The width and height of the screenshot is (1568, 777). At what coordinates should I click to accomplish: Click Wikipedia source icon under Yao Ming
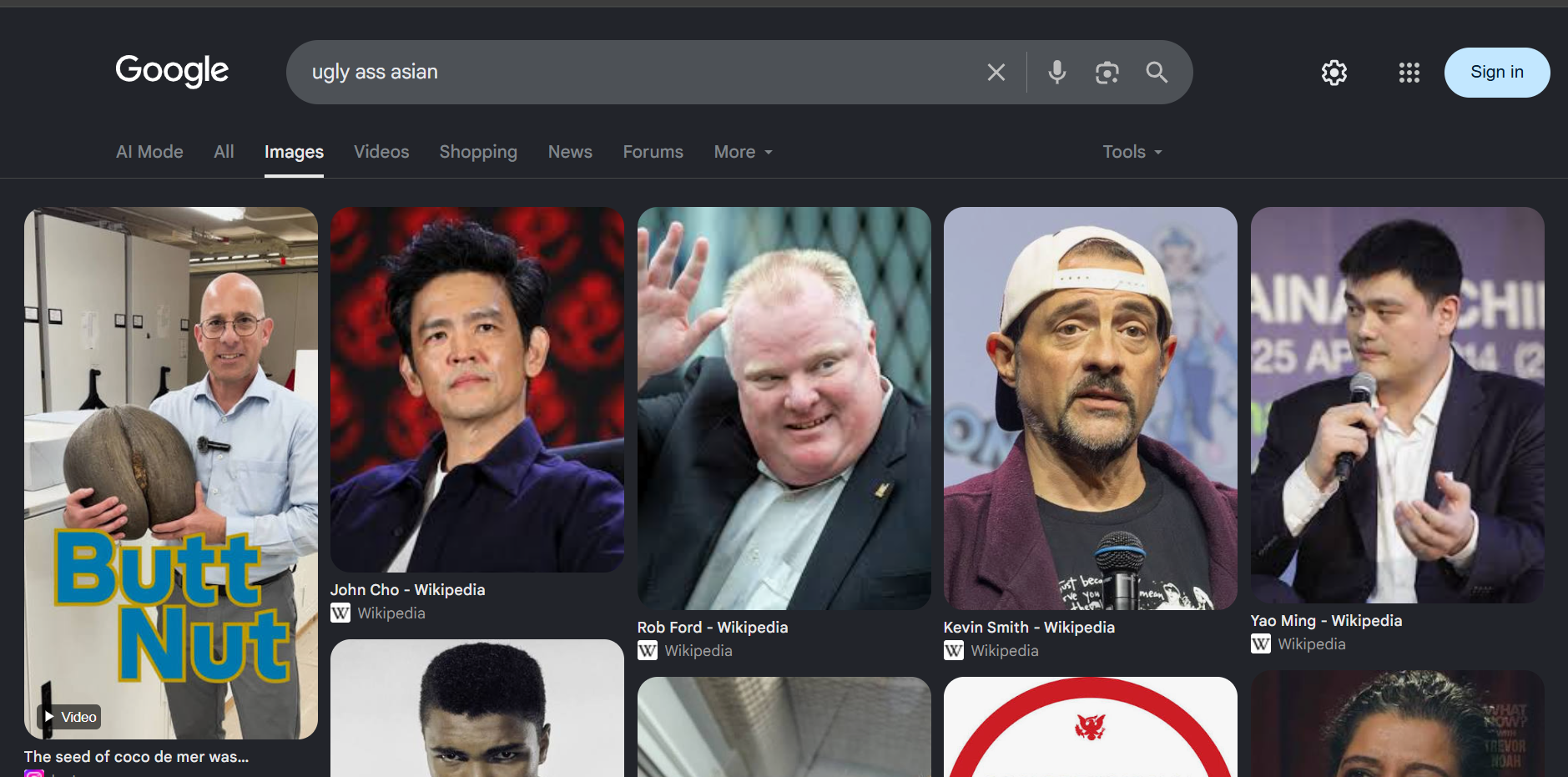click(x=1261, y=644)
